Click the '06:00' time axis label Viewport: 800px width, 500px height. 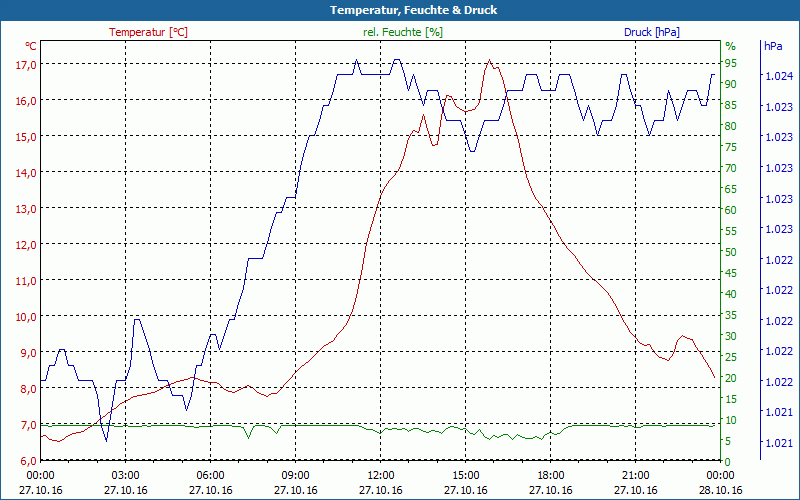[211, 476]
